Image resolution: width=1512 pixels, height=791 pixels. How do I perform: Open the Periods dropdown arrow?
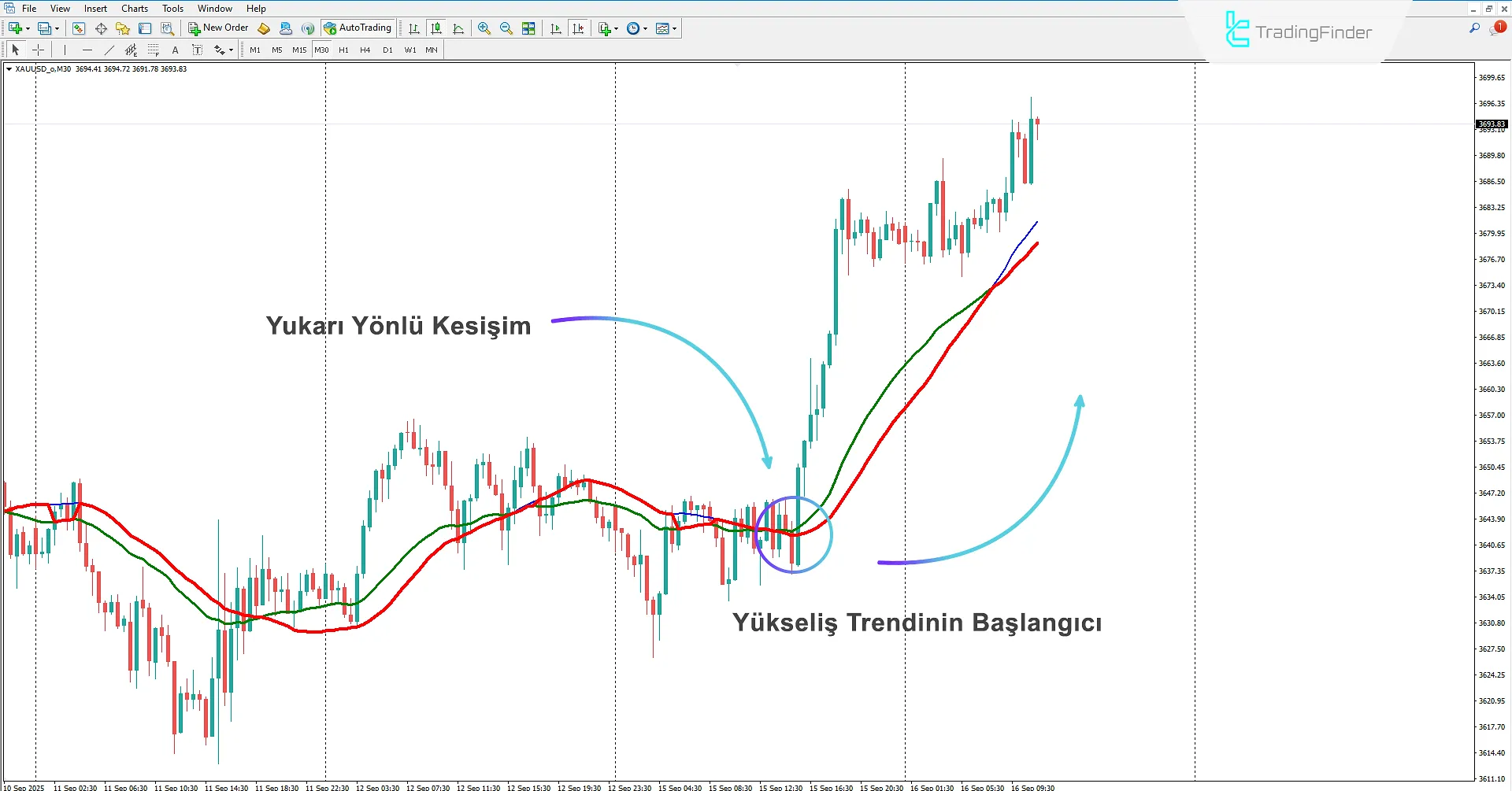[644, 28]
